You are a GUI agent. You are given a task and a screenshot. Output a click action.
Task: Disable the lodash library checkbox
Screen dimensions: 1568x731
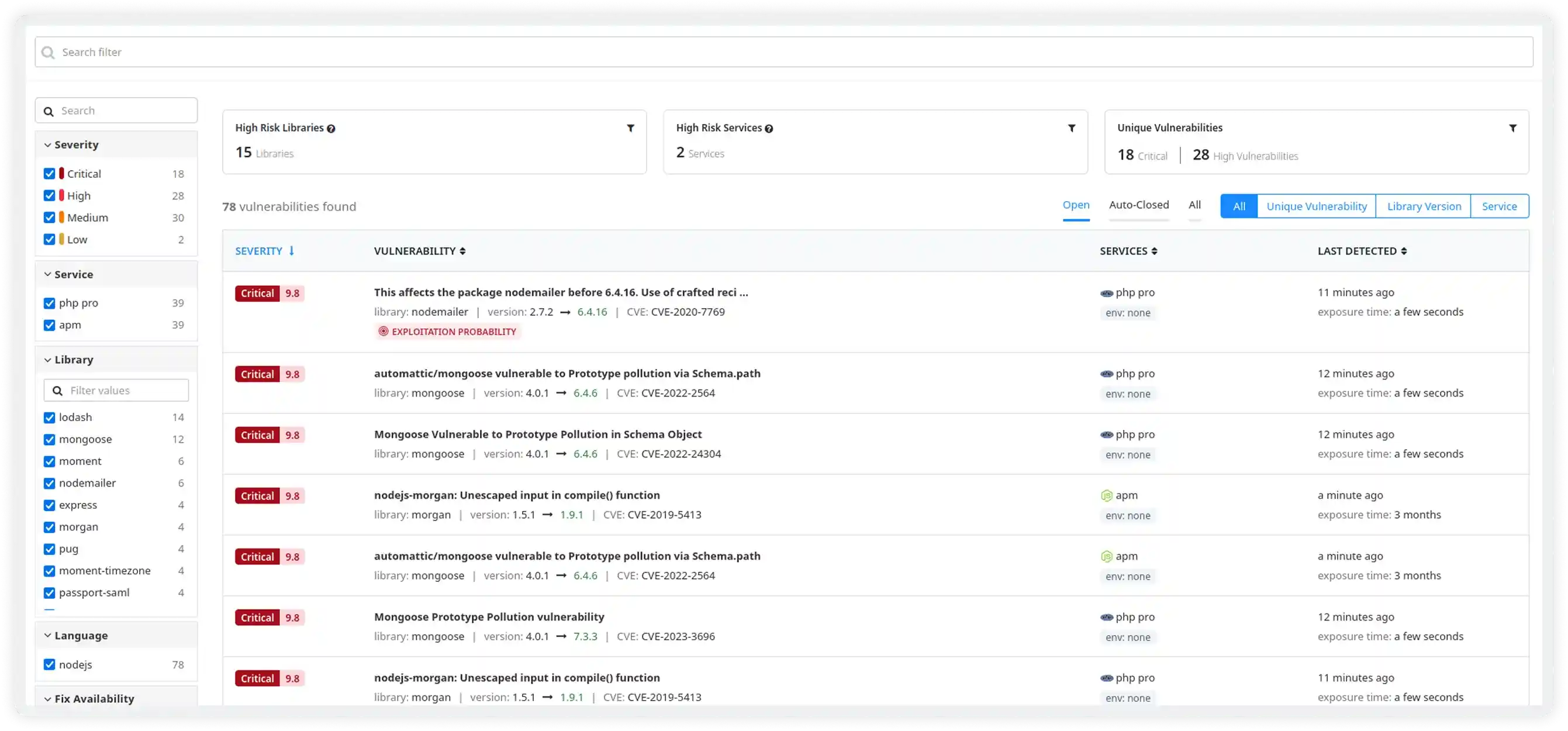pos(50,417)
